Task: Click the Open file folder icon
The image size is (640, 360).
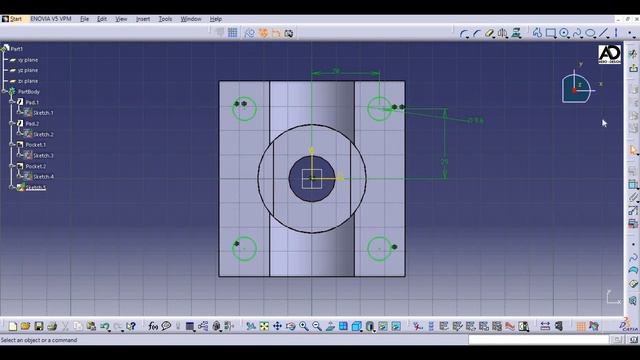Action: [25, 326]
